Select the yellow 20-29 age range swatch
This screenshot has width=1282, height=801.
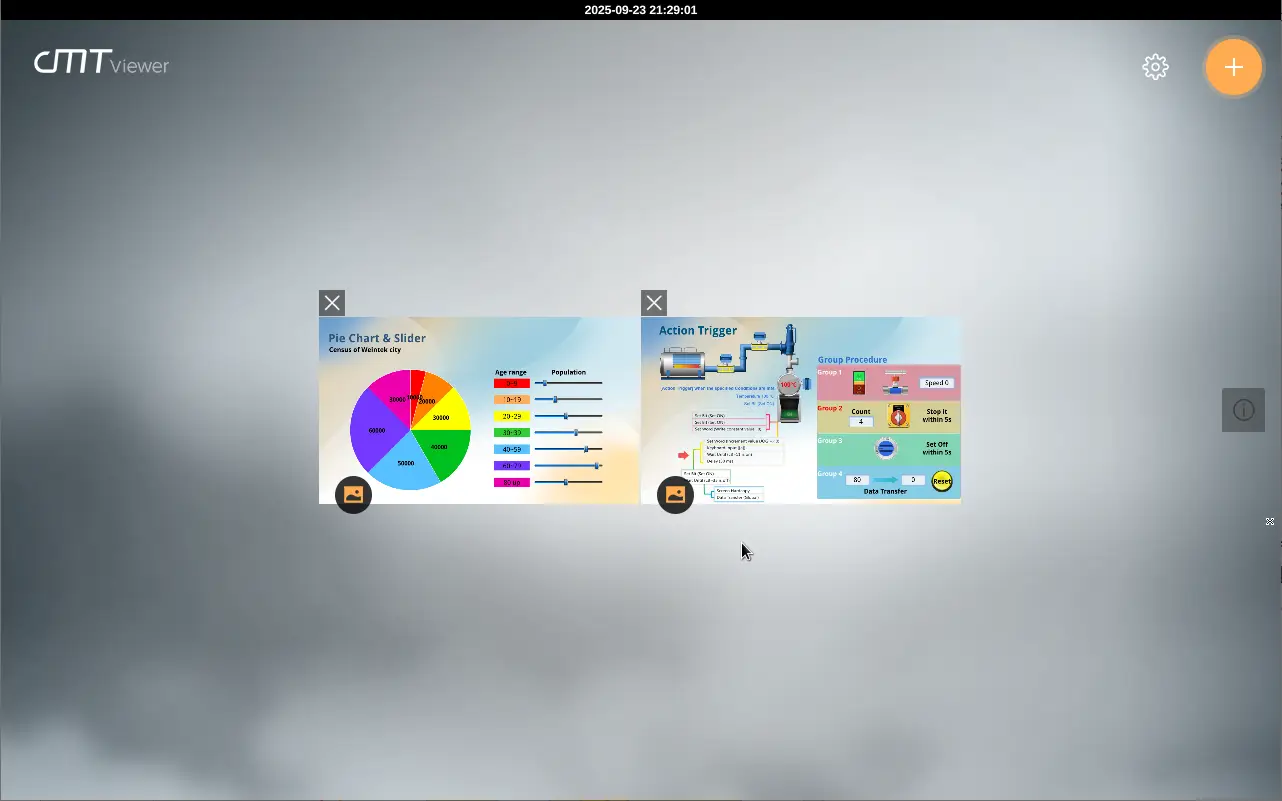point(511,416)
